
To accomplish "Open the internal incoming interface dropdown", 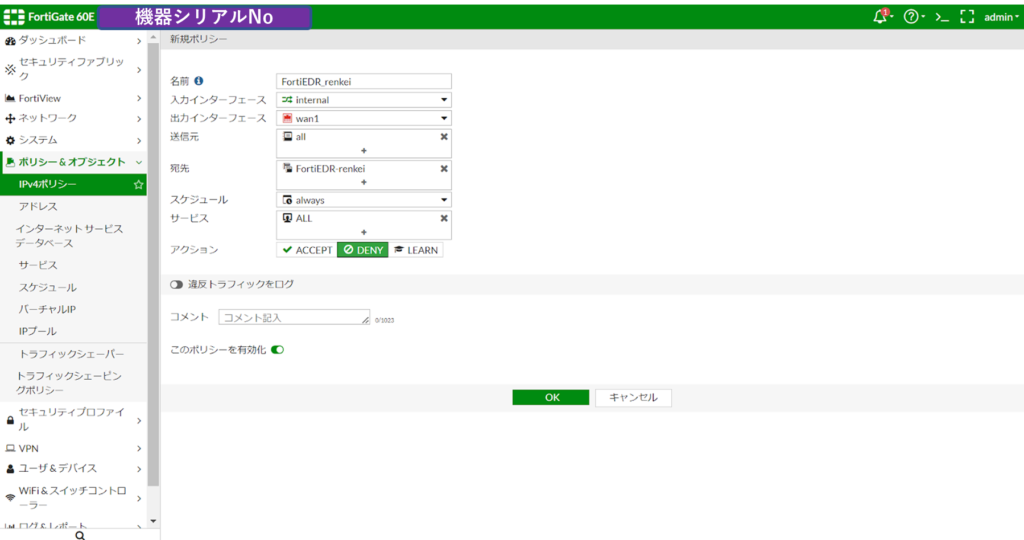I will point(364,100).
